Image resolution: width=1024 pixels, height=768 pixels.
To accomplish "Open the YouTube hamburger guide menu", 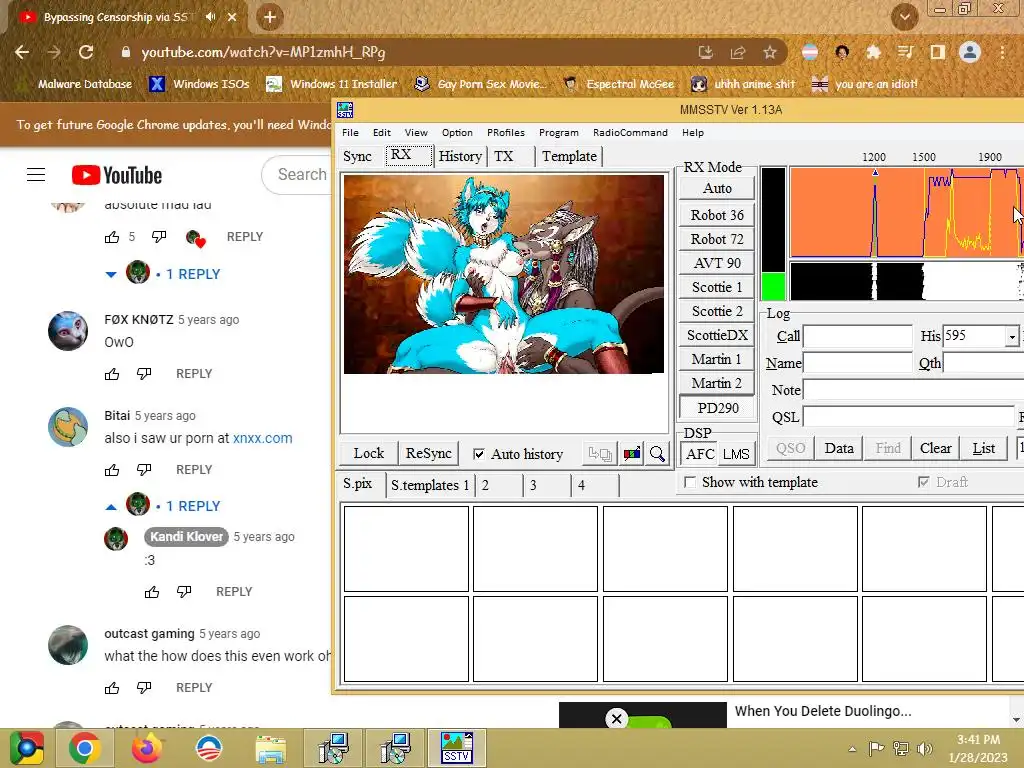I will point(36,174).
